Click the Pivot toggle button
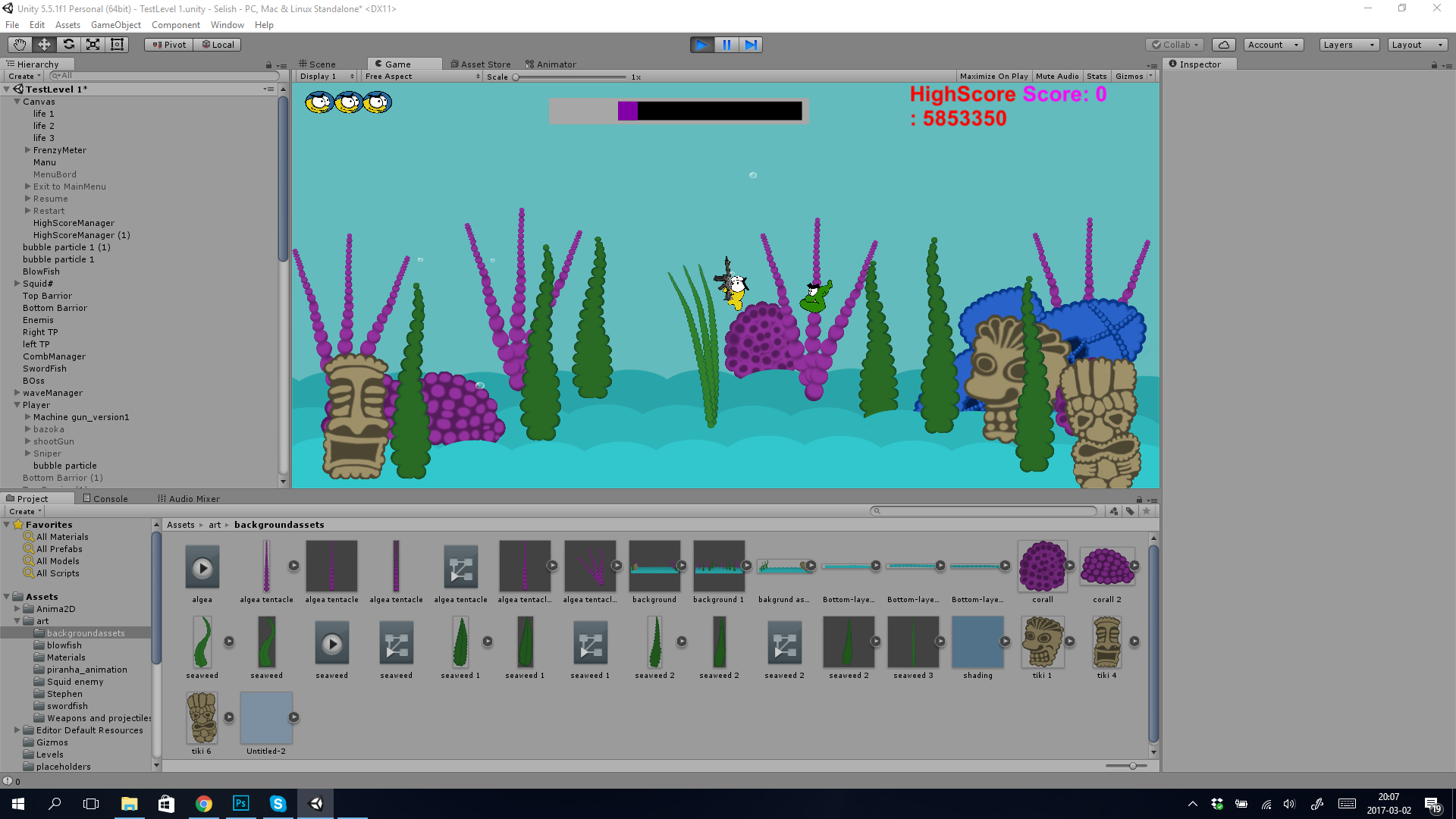Image resolution: width=1456 pixels, height=819 pixels. point(169,45)
